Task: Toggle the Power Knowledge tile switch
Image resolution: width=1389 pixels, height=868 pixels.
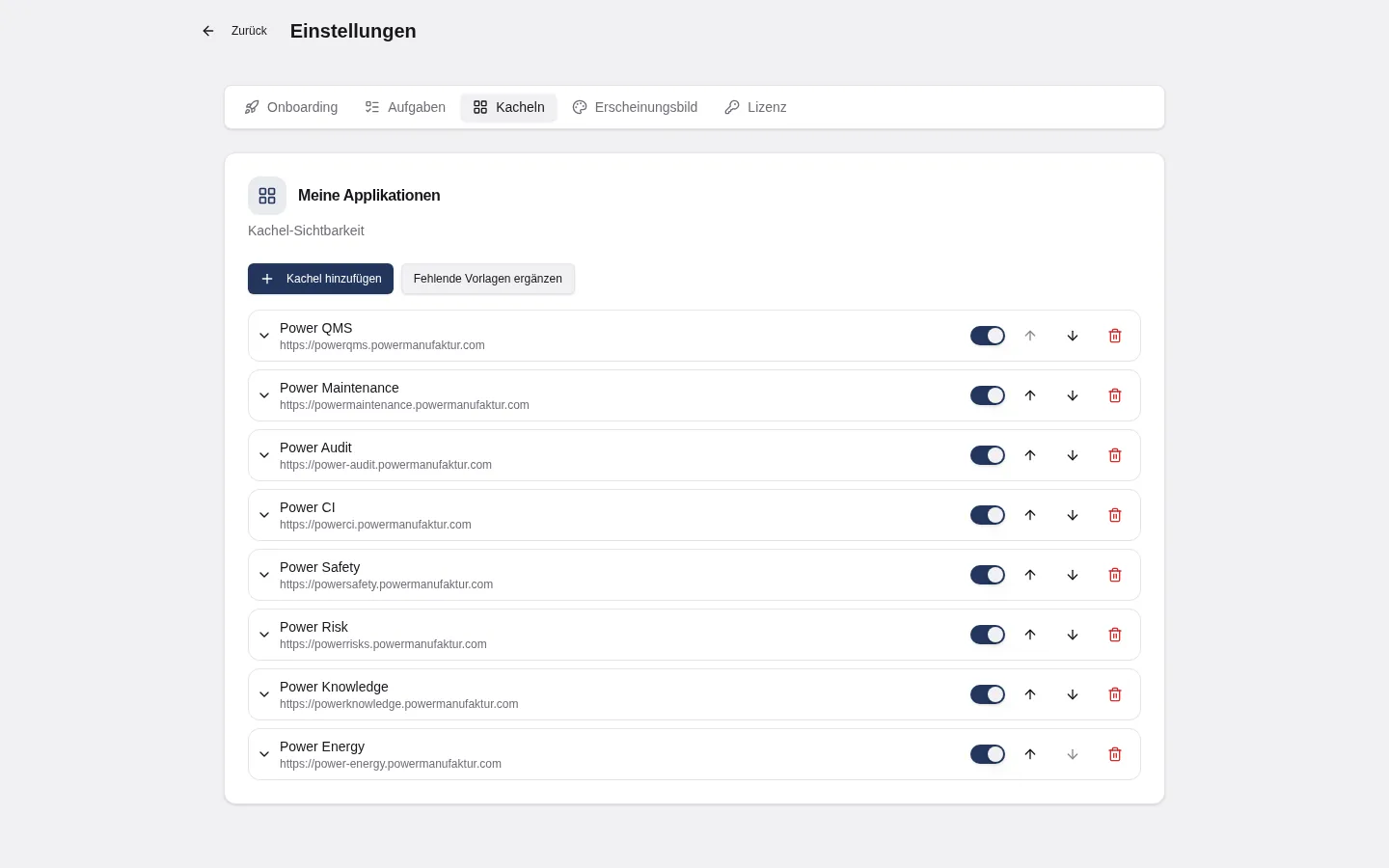Action: [x=988, y=694]
